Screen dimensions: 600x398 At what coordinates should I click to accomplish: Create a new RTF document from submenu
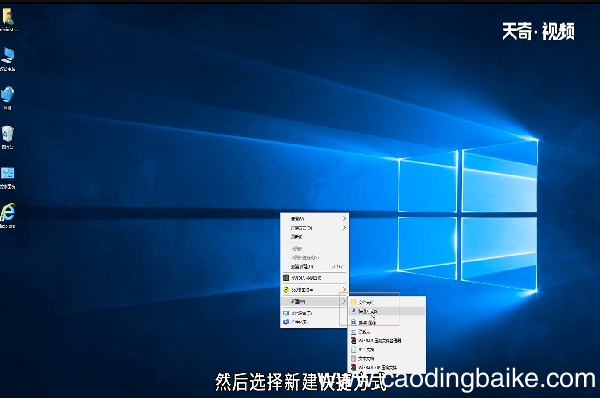tap(386, 349)
